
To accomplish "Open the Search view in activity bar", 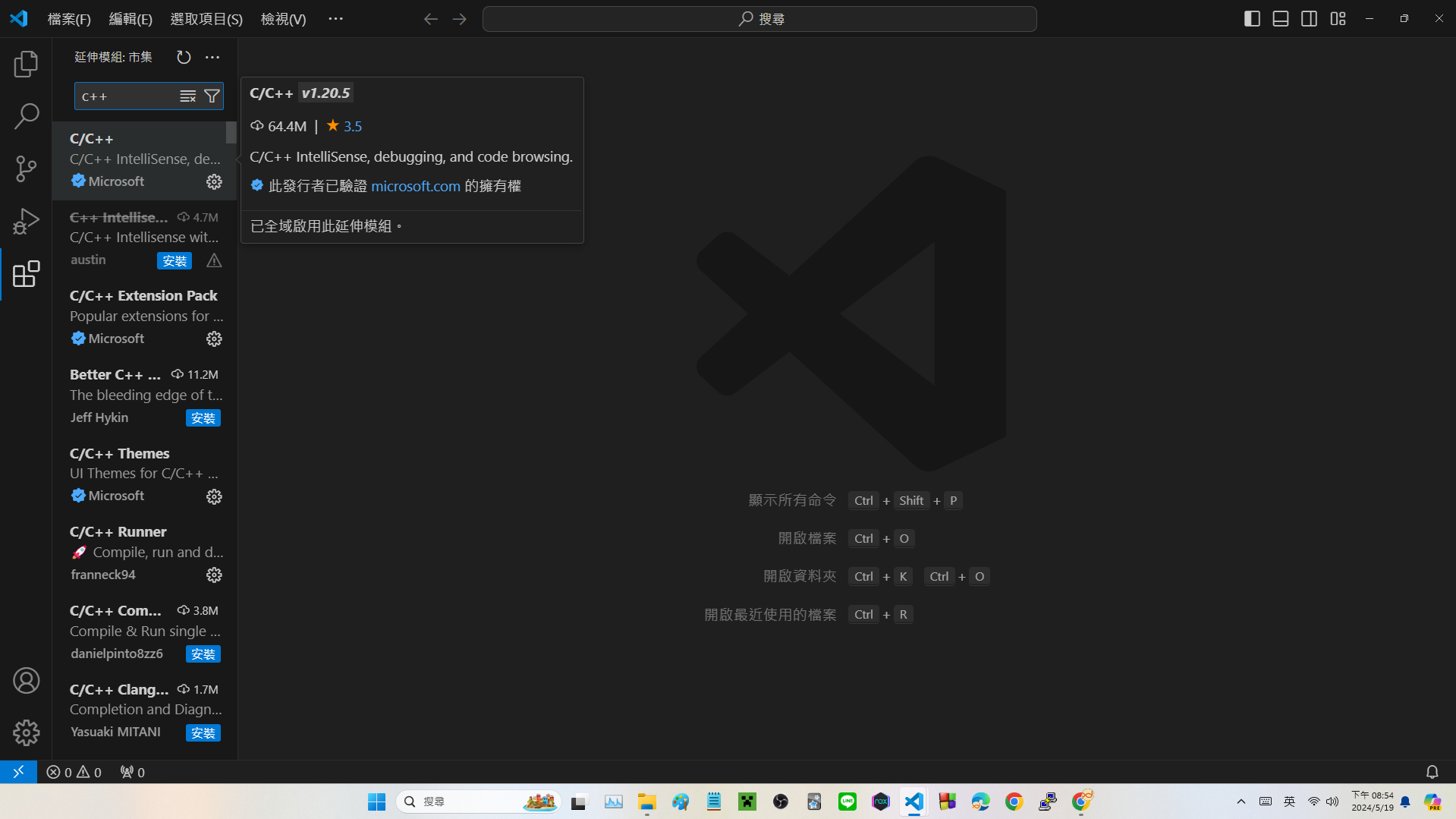I will 26,116.
